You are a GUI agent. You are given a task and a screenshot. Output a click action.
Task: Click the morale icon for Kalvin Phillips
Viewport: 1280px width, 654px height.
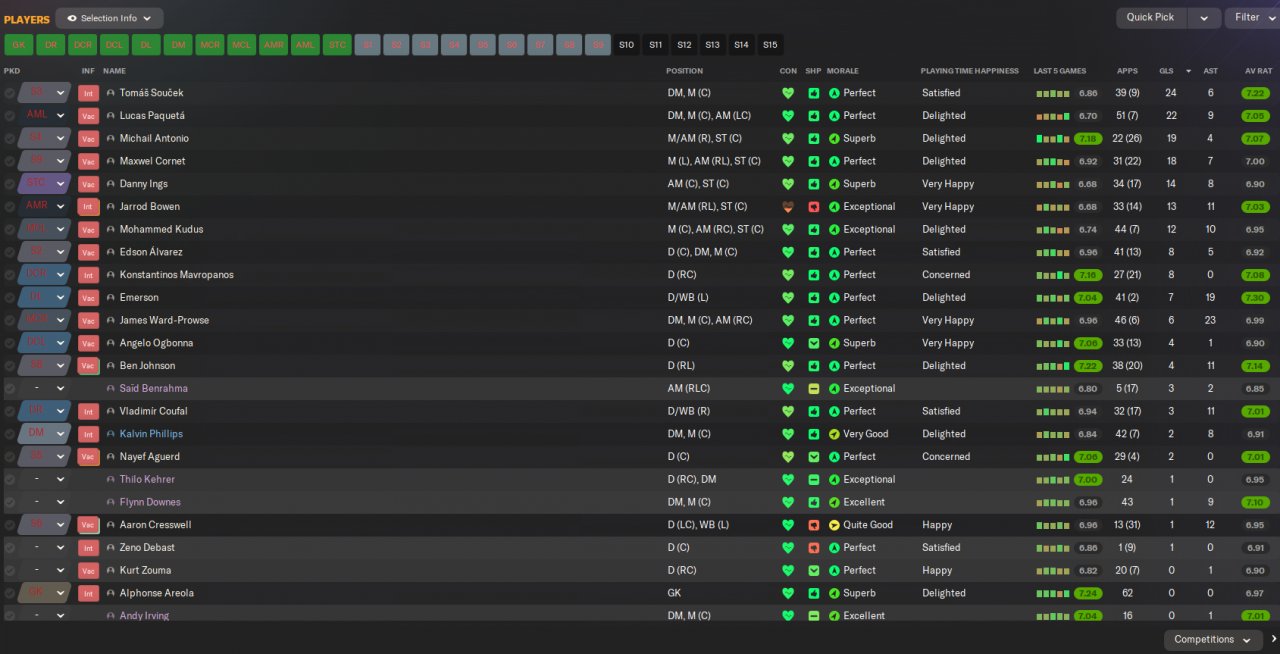pyautogui.click(x=834, y=434)
